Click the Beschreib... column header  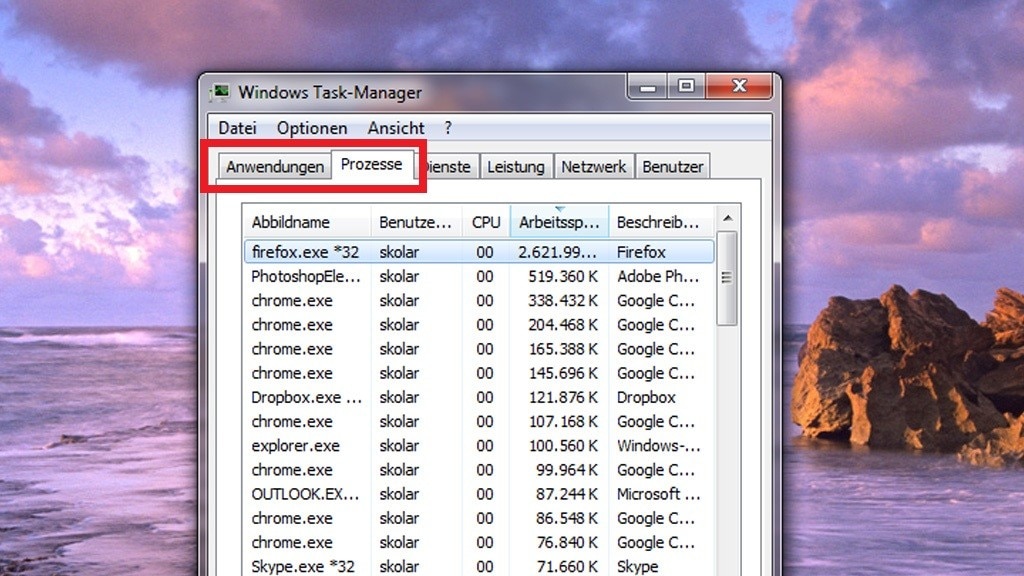656,221
